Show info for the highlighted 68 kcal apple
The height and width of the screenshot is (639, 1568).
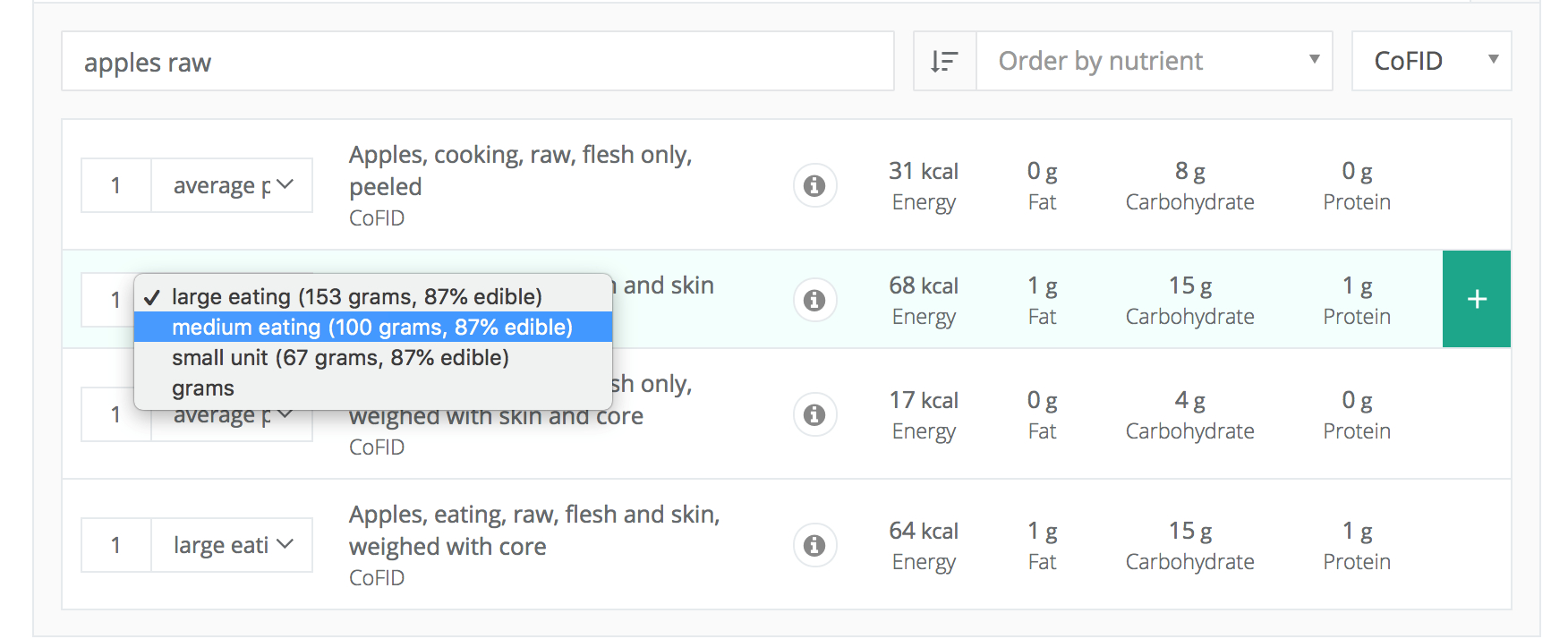[x=814, y=300]
